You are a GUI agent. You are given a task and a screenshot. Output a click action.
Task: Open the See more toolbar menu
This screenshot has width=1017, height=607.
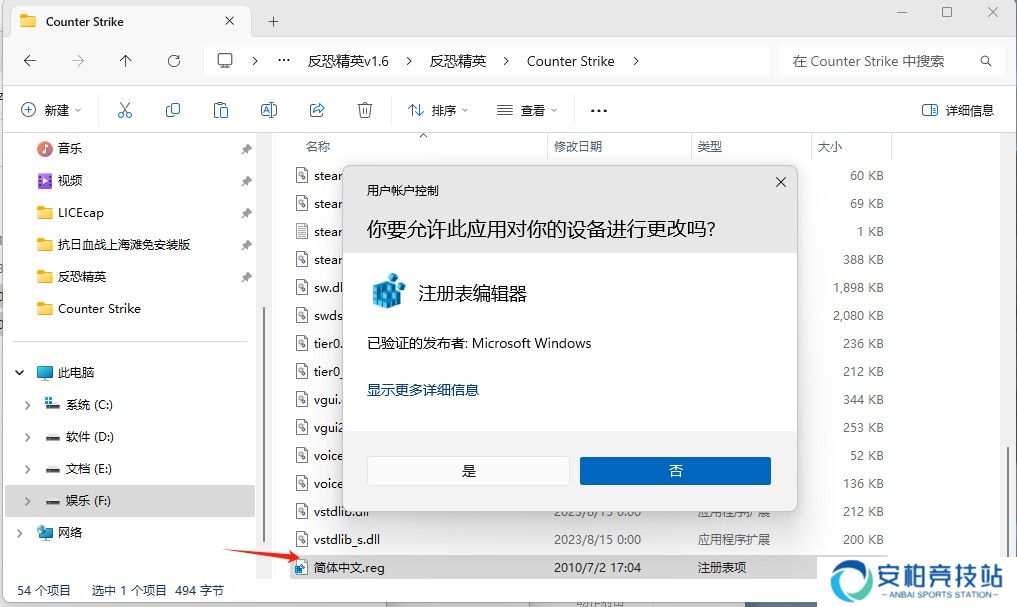click(598, 110)
